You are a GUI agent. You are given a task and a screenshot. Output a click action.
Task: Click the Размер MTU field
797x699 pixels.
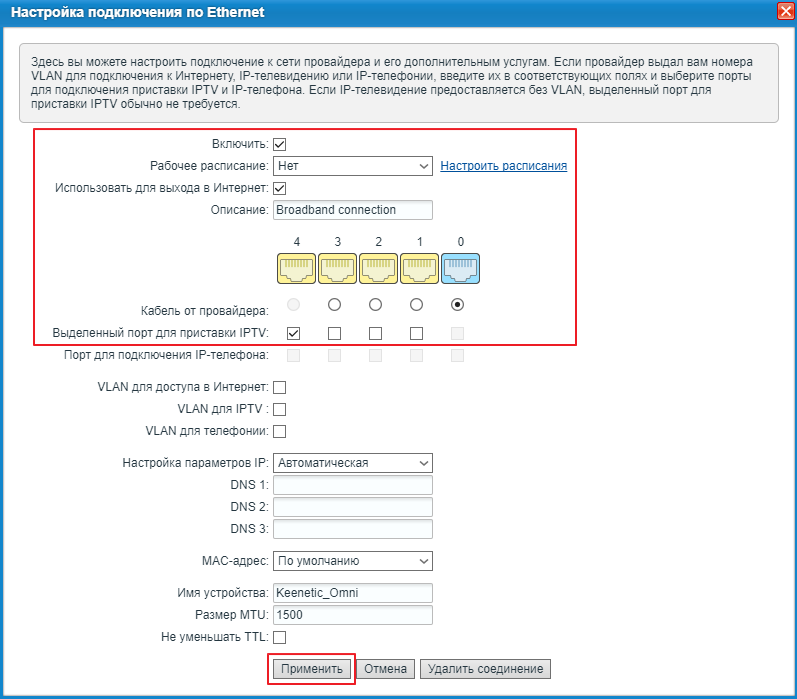352,615
